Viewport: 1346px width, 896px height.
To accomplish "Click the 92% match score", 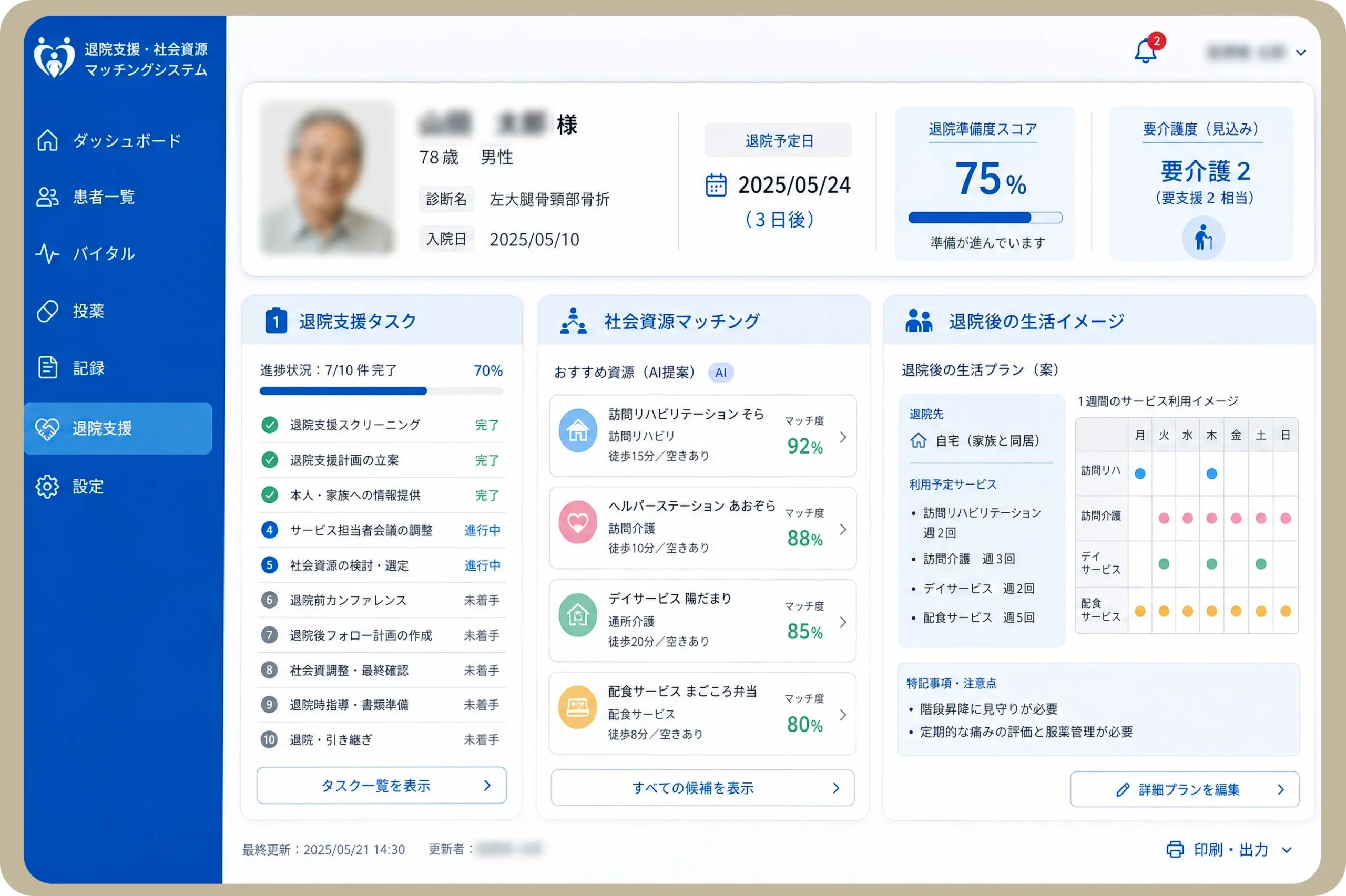I will [805, 446].
